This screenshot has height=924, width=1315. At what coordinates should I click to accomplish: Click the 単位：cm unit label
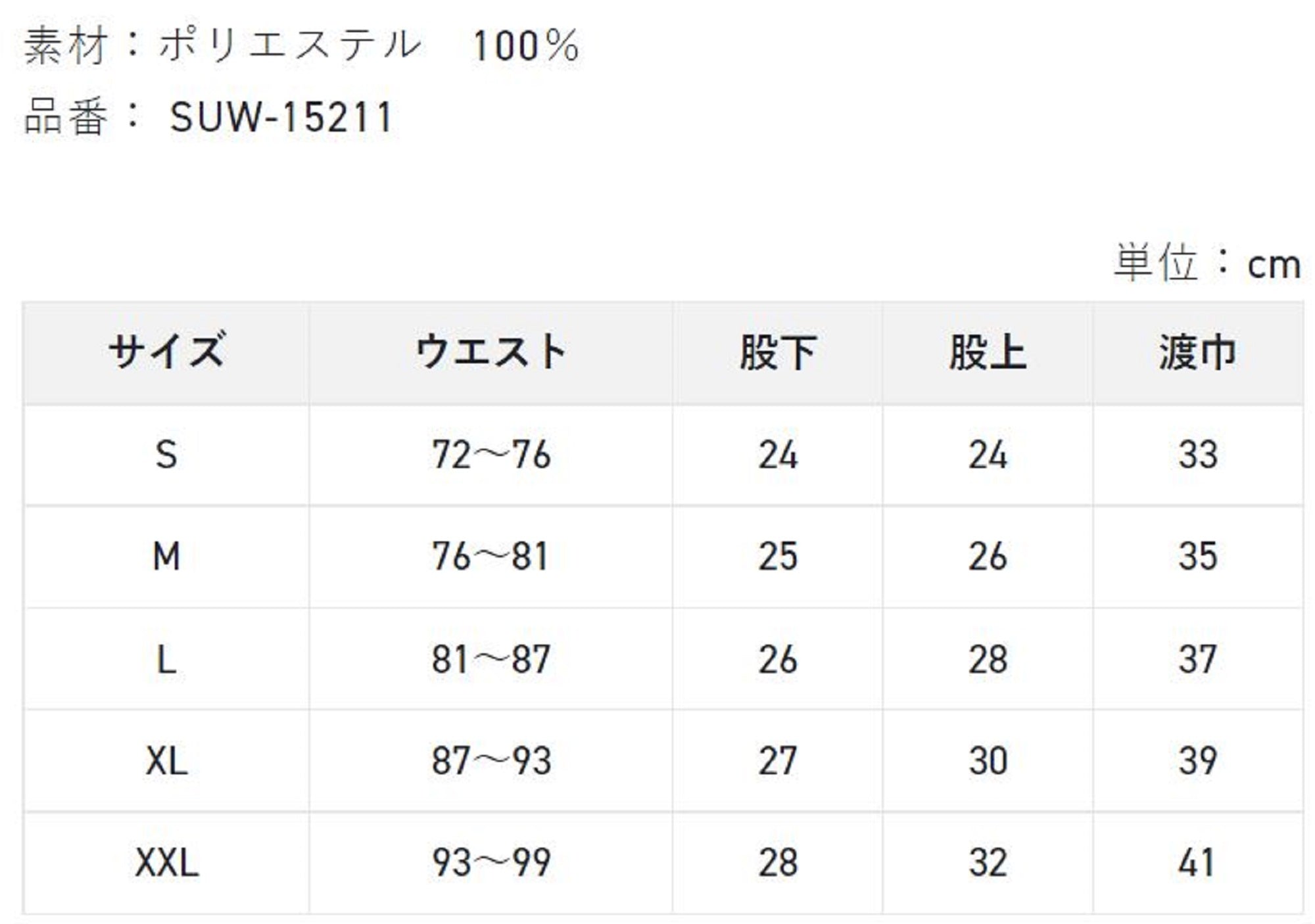tap(1207, 264)
